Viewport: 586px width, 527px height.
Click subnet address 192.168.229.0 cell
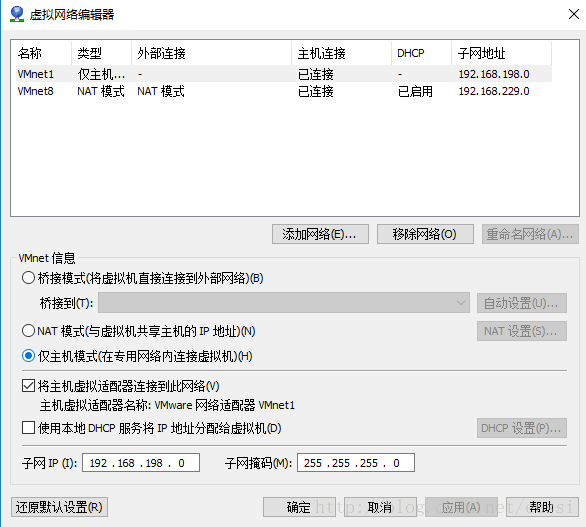click(494, 91)
